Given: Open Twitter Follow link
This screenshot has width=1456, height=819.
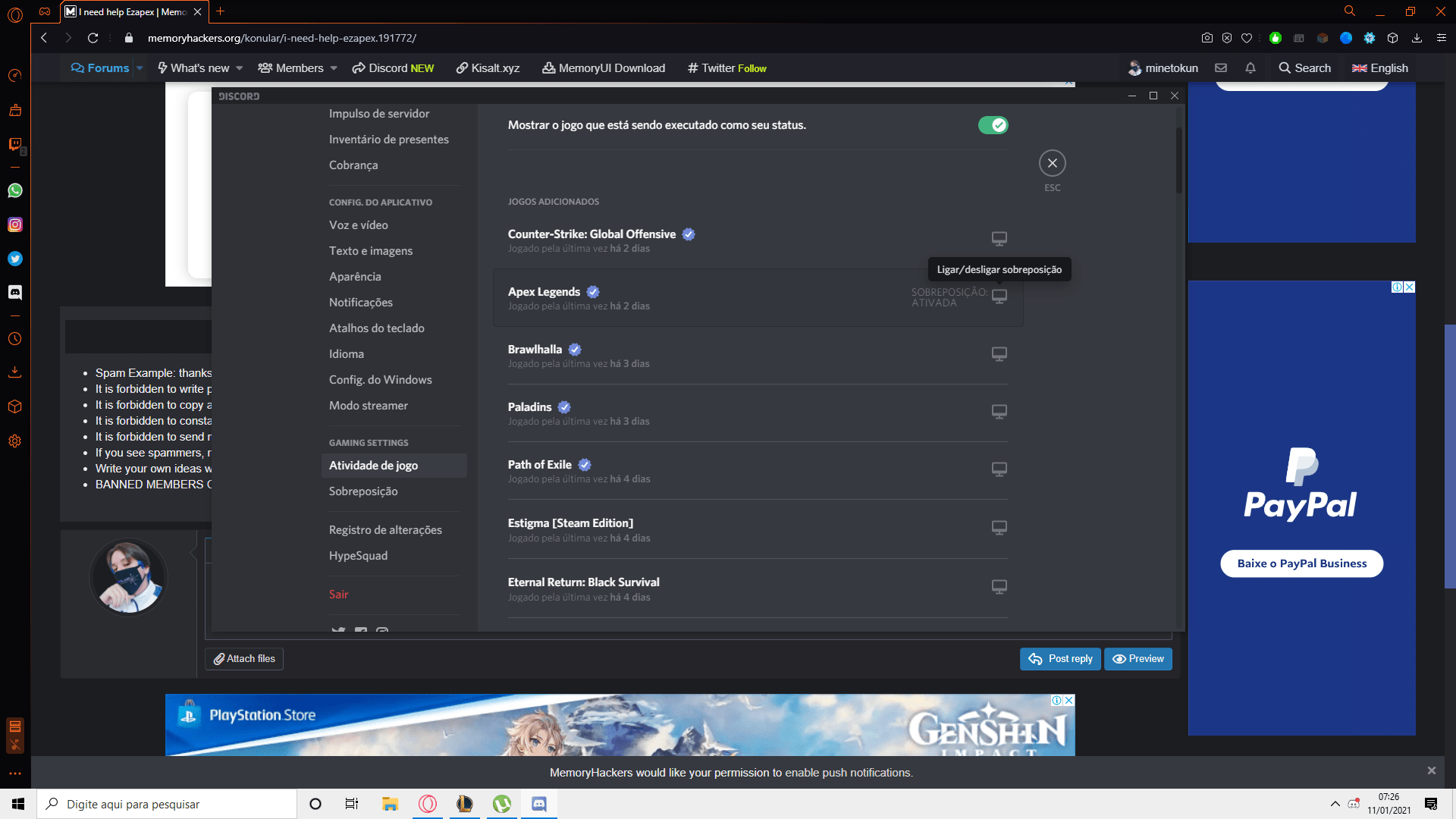Looking at the screenshot, I should coord(727,68).
